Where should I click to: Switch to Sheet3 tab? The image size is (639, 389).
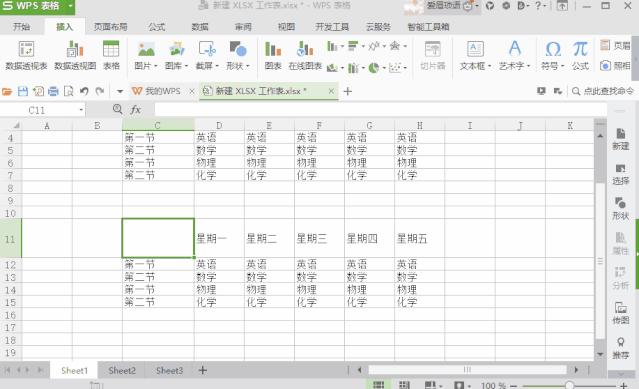169,370
